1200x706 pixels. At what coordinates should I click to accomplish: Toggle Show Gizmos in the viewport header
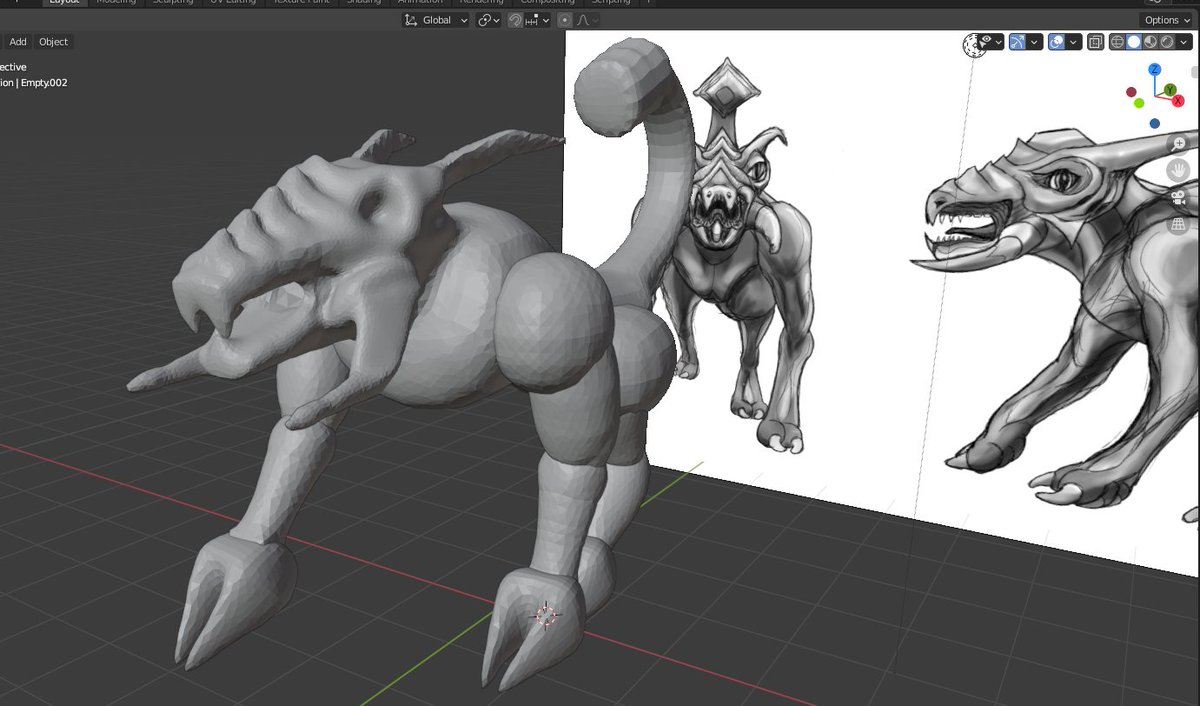[1017, 42]
